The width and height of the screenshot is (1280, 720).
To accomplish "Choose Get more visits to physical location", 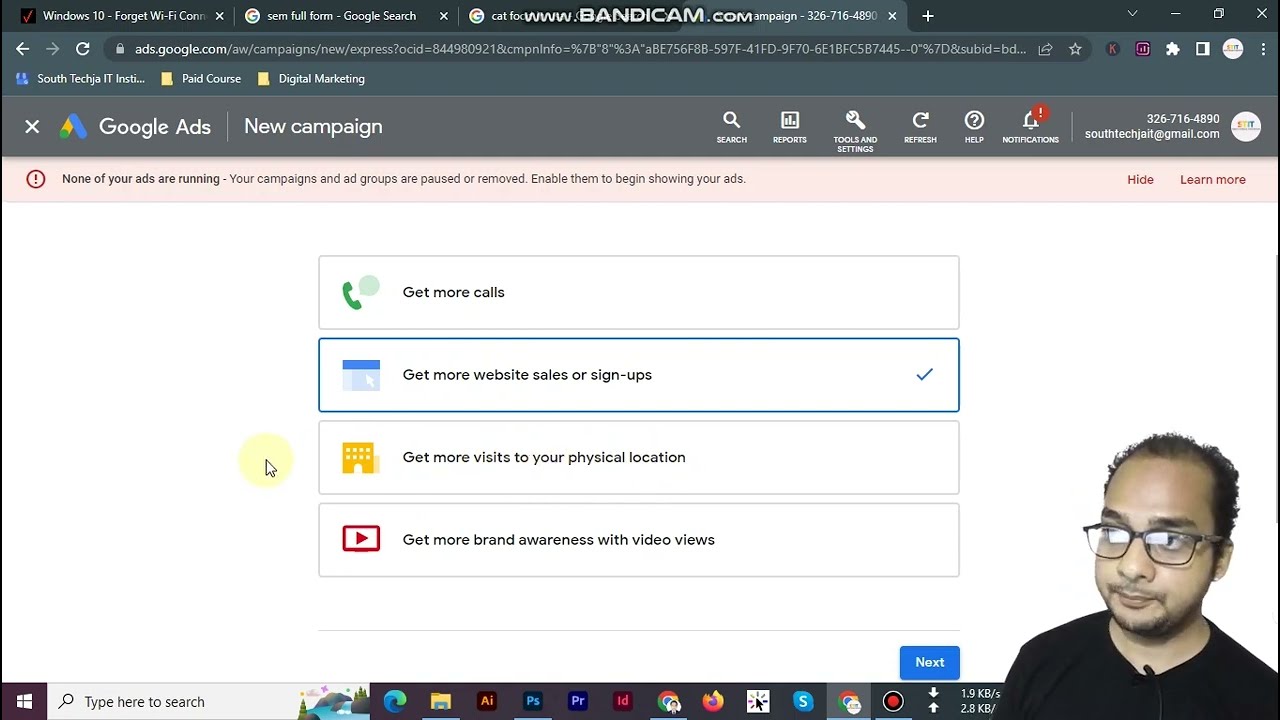I will 638,458.
